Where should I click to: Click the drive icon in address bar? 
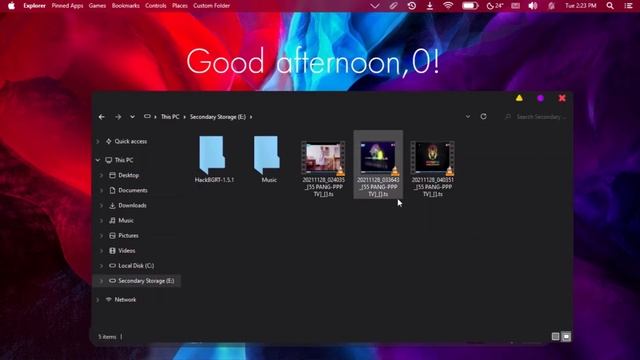pos(147,117)
